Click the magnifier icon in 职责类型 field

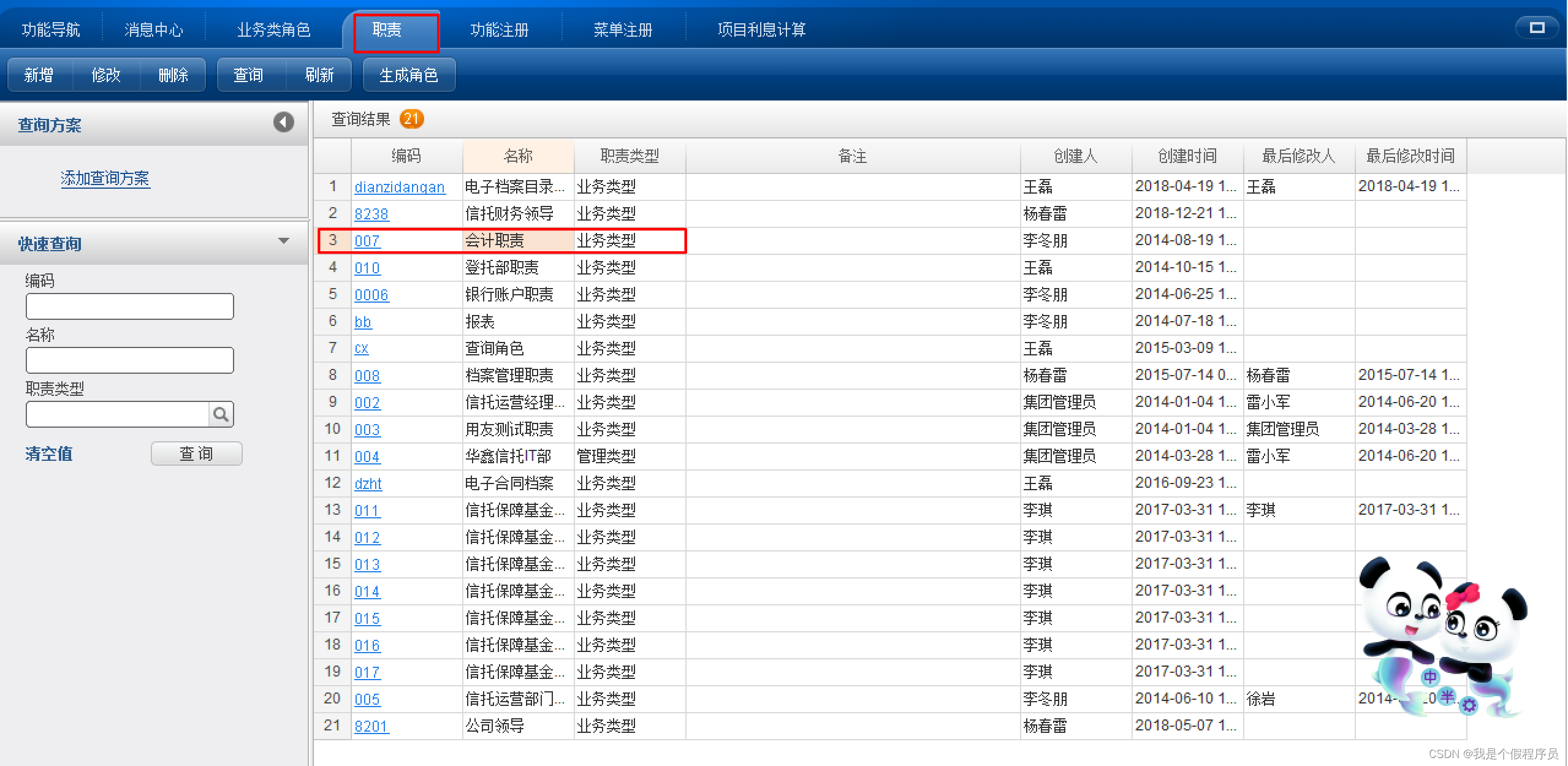pos(221,415)
